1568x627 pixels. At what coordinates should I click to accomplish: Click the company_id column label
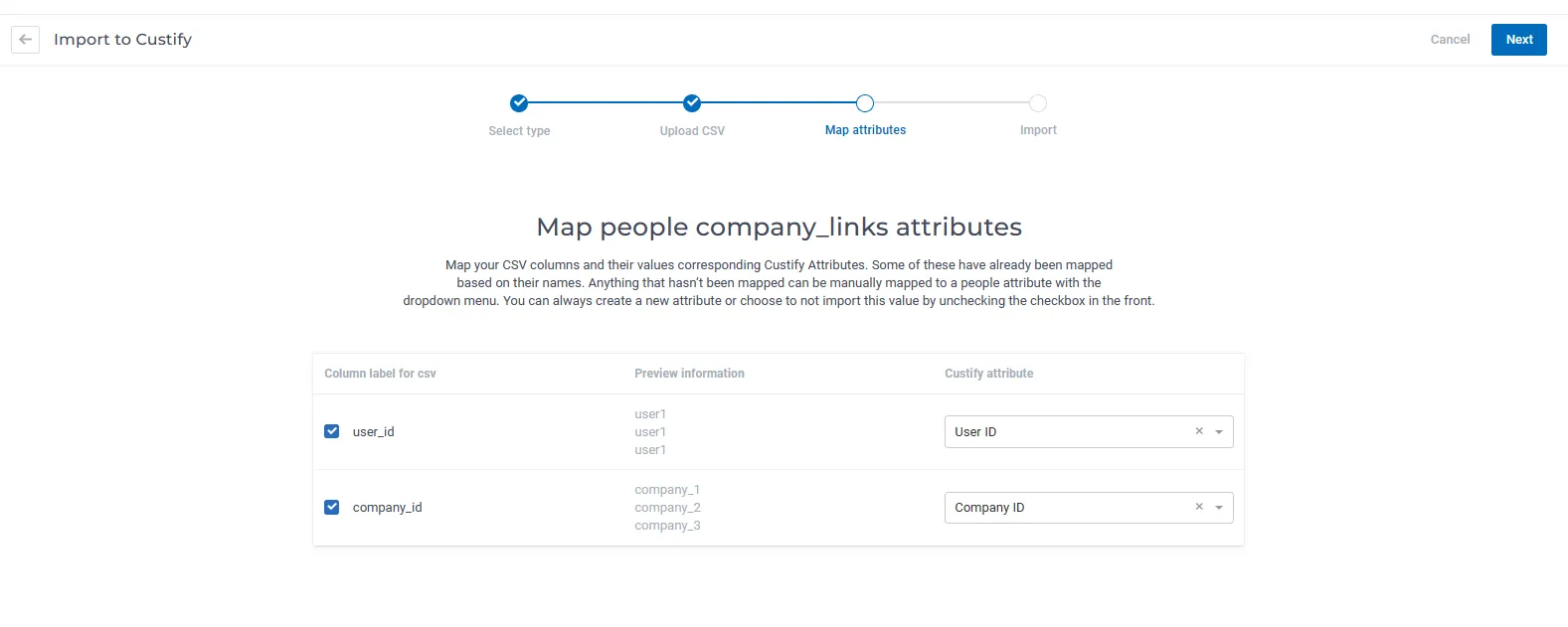[x=387, y=508]
